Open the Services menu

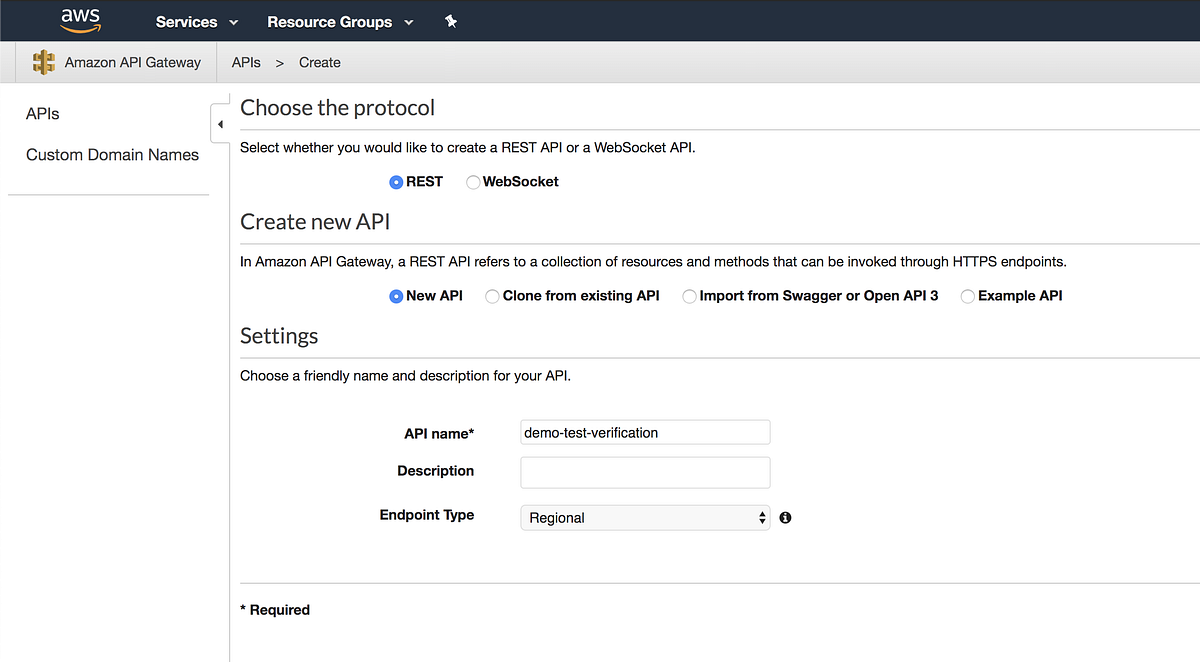[186, 21]
